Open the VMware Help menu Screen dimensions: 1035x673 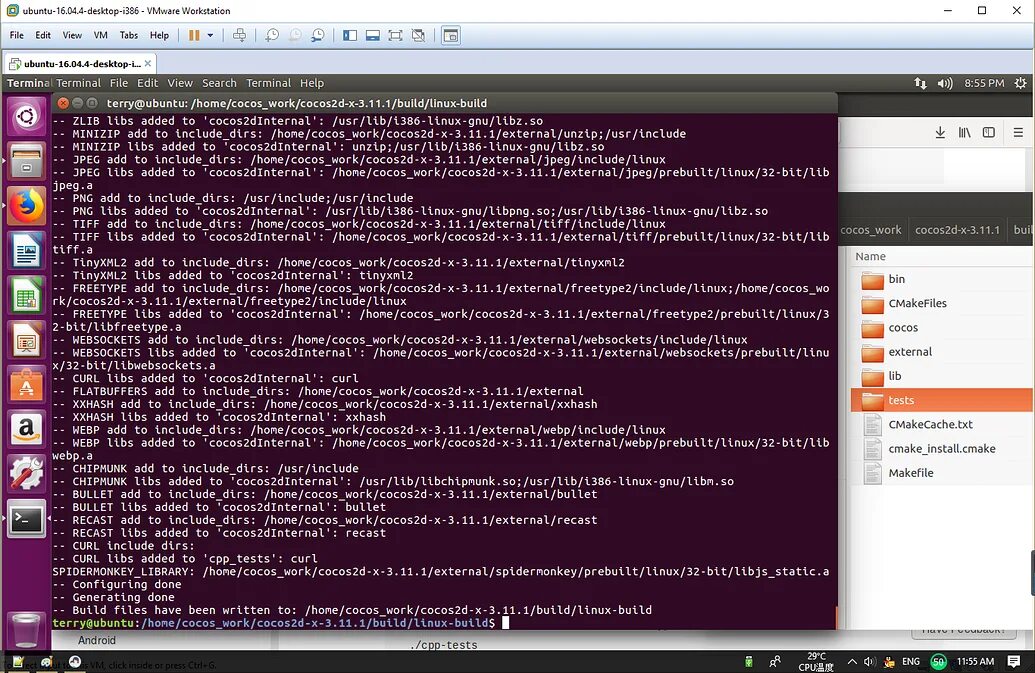pos(159,35)
